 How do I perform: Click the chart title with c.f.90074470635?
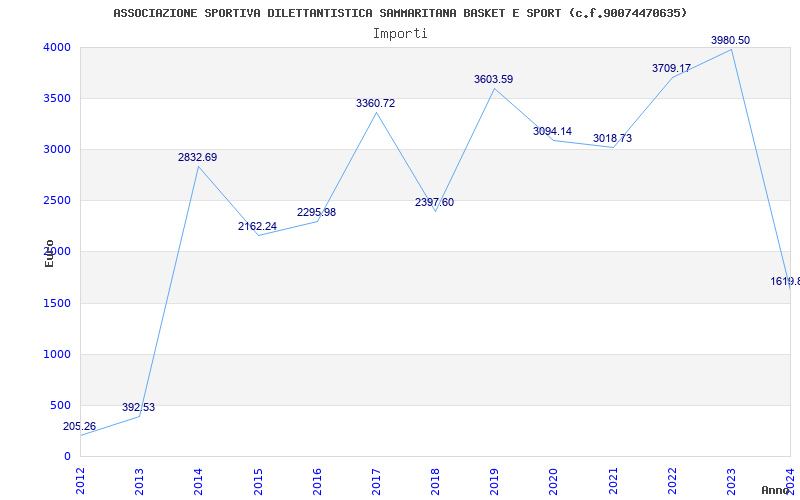(x=400, y=13)
